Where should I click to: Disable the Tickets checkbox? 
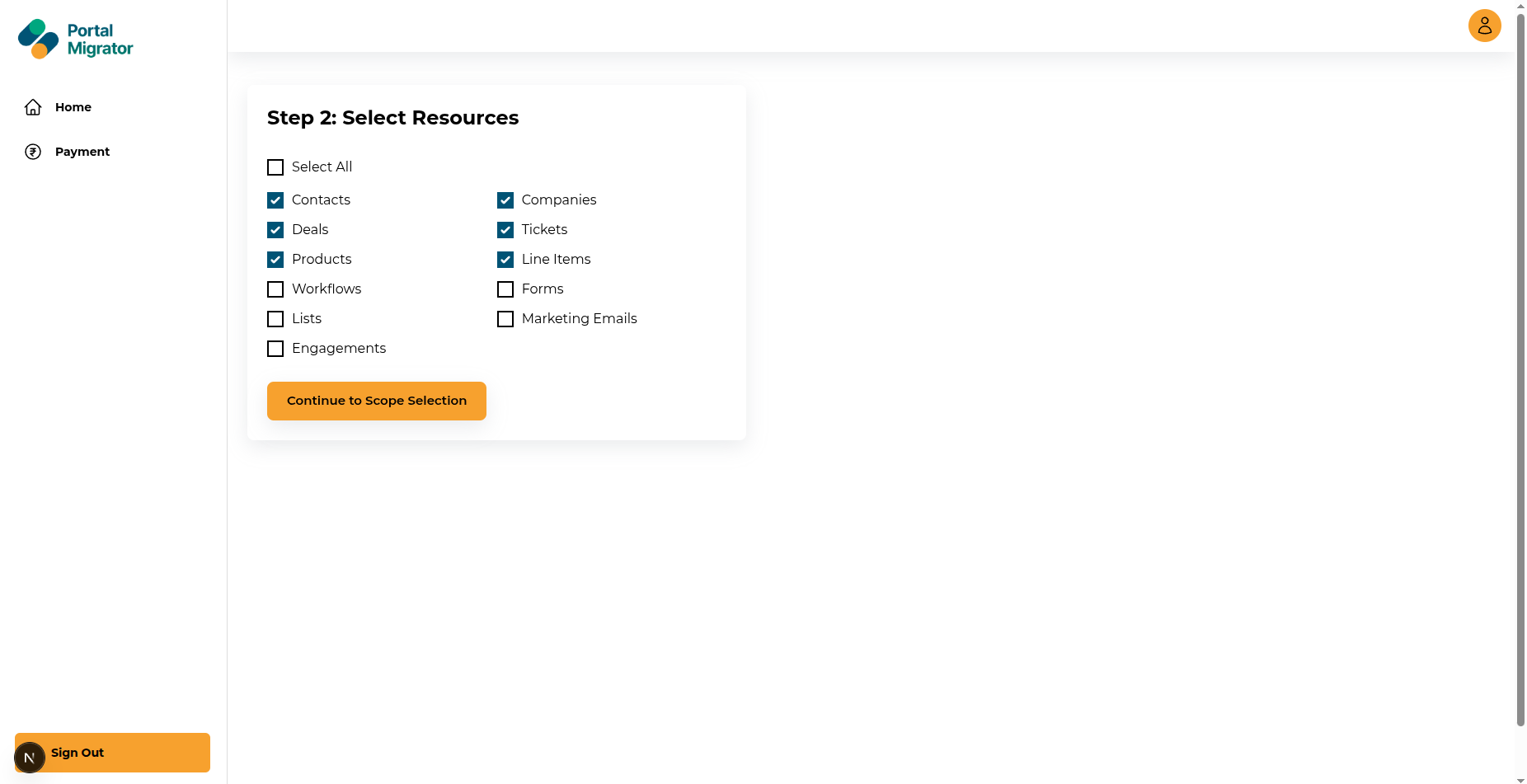505,230
